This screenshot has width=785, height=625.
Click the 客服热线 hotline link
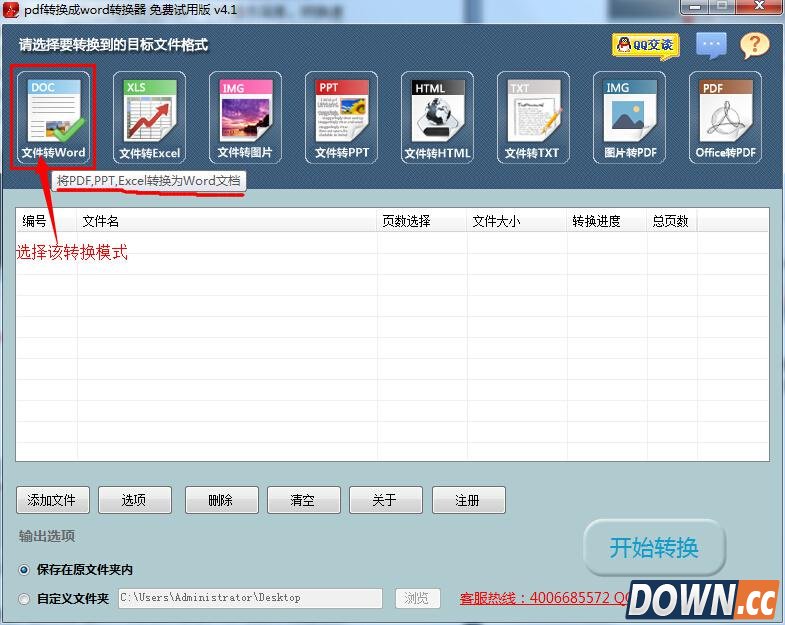[544, 598]
